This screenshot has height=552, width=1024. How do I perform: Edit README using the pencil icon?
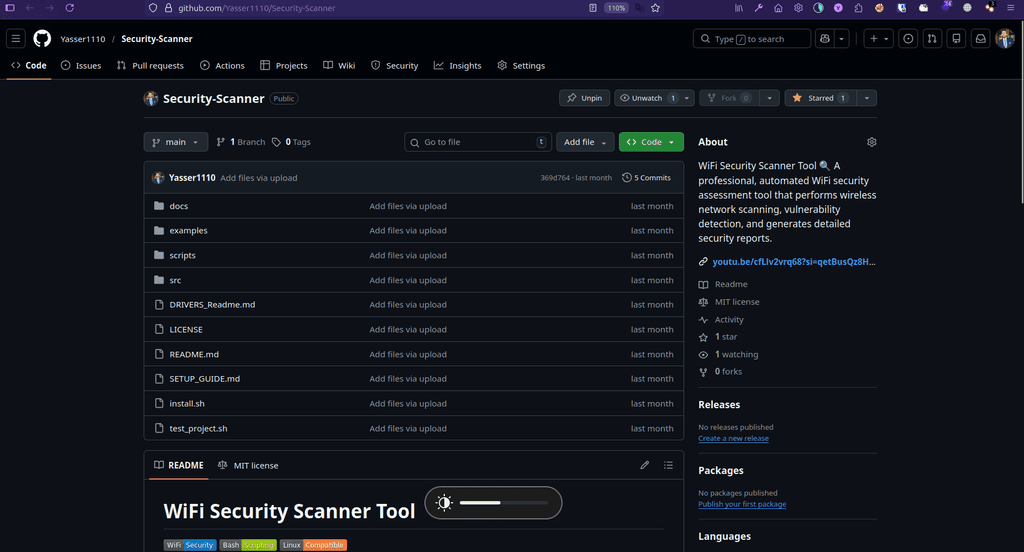[645, 465]
